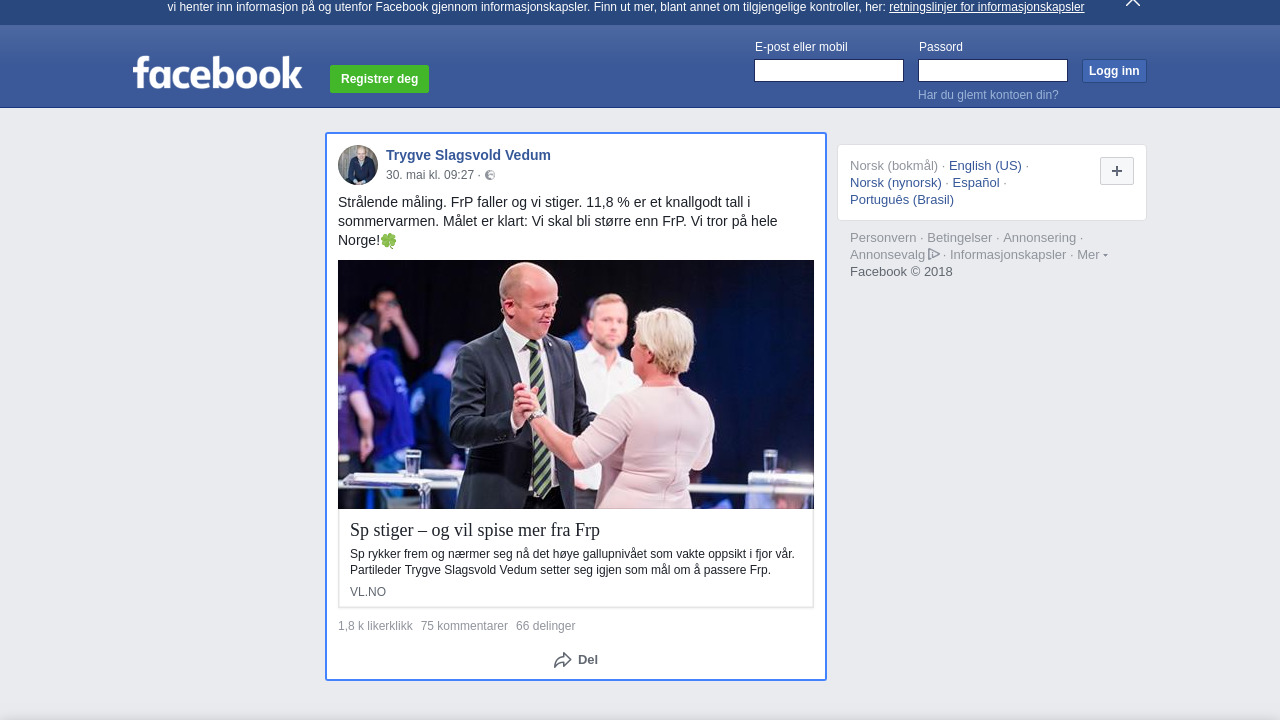
Task: Open Trygve Slagsvold Vedum's profile picture
Action: pos(358,165)
